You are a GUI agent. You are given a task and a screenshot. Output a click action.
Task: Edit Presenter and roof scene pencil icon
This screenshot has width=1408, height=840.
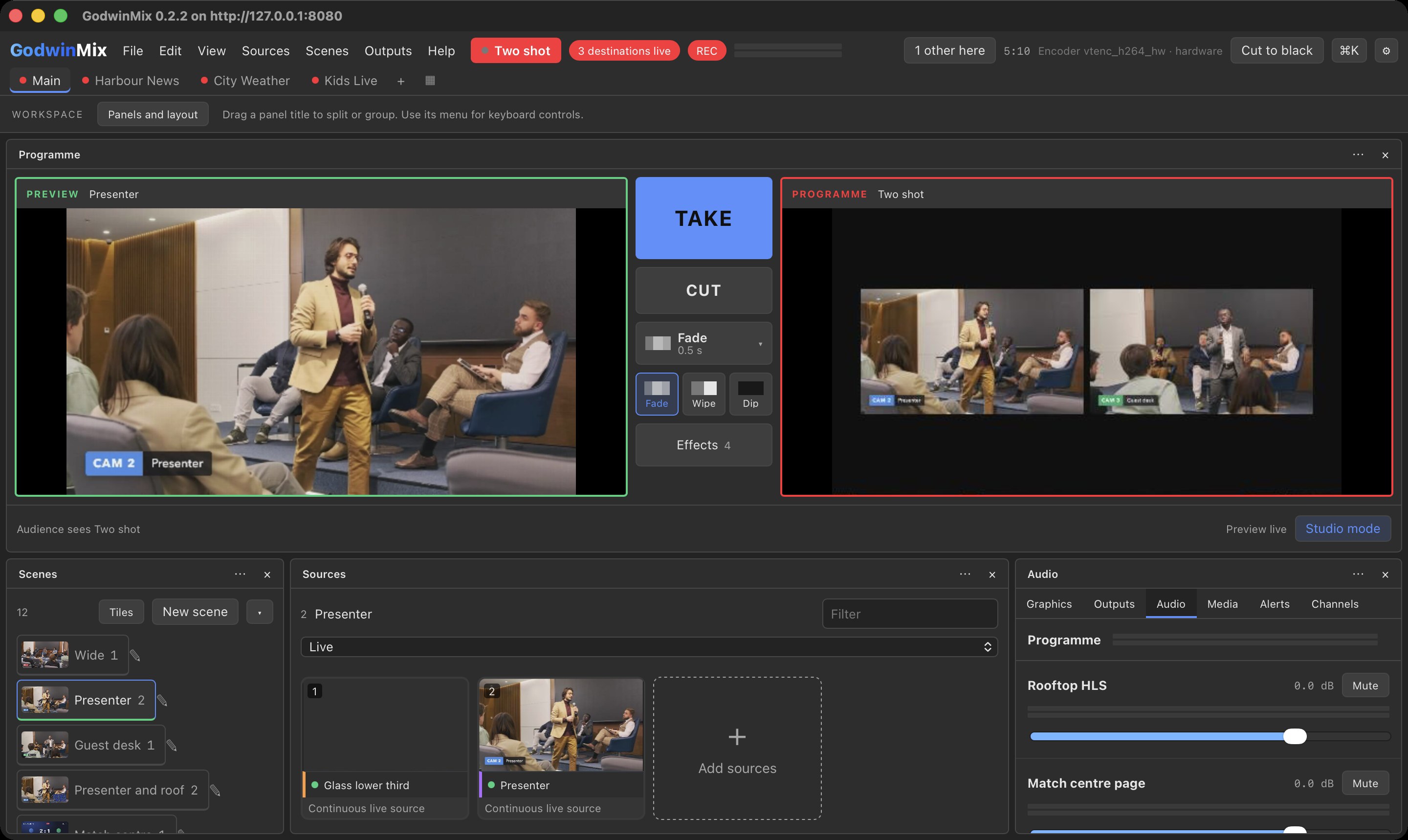click(x=216, y=790)
